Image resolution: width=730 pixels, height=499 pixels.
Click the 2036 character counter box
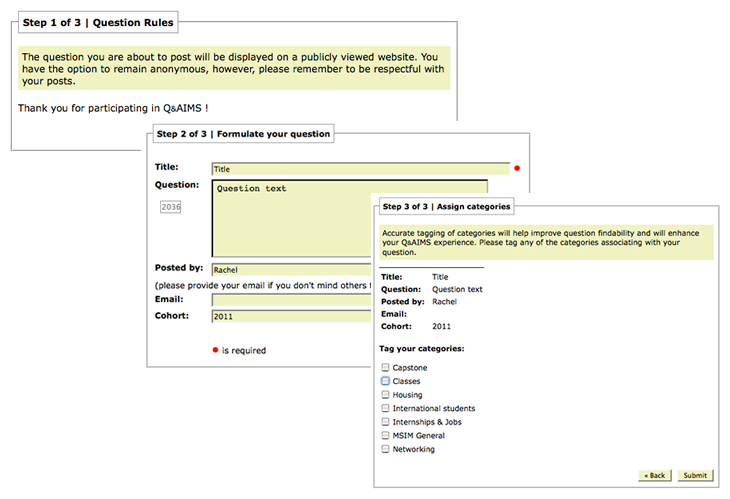pos(171,207)
